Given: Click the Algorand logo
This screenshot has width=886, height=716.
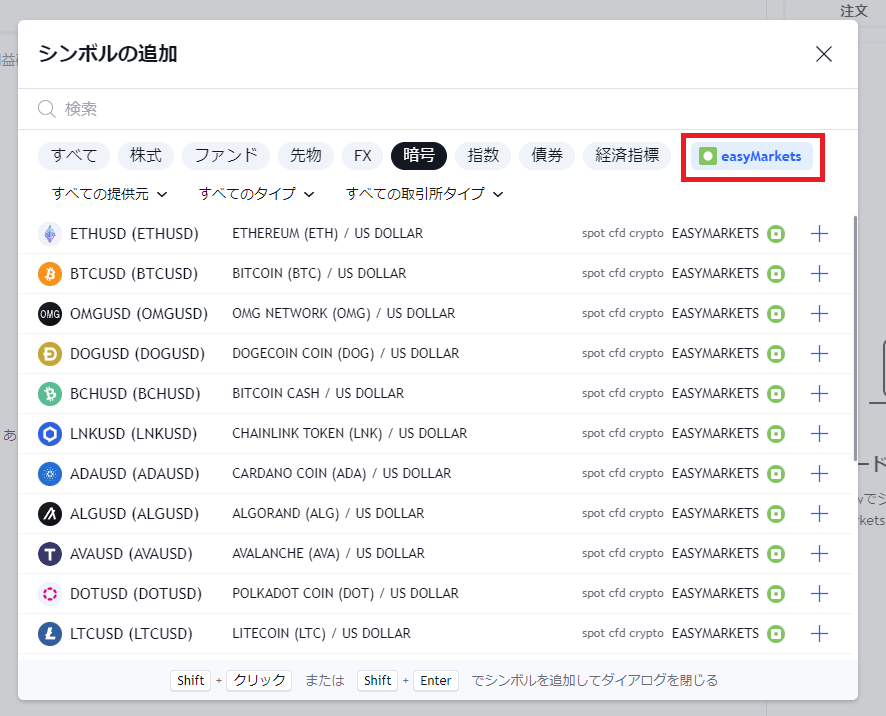Looking at the screenshot, I should coord(50,514).
